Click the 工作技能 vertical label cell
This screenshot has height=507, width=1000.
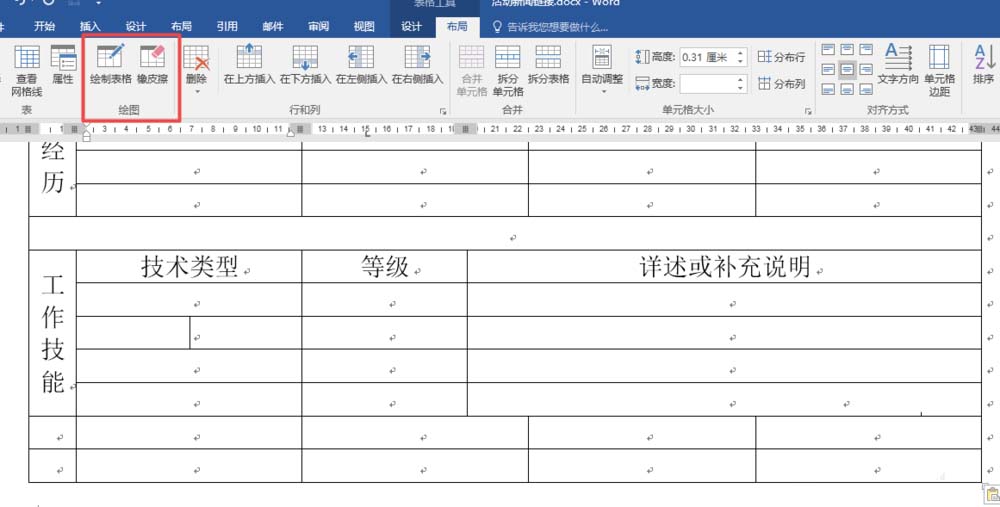[52, 333]
